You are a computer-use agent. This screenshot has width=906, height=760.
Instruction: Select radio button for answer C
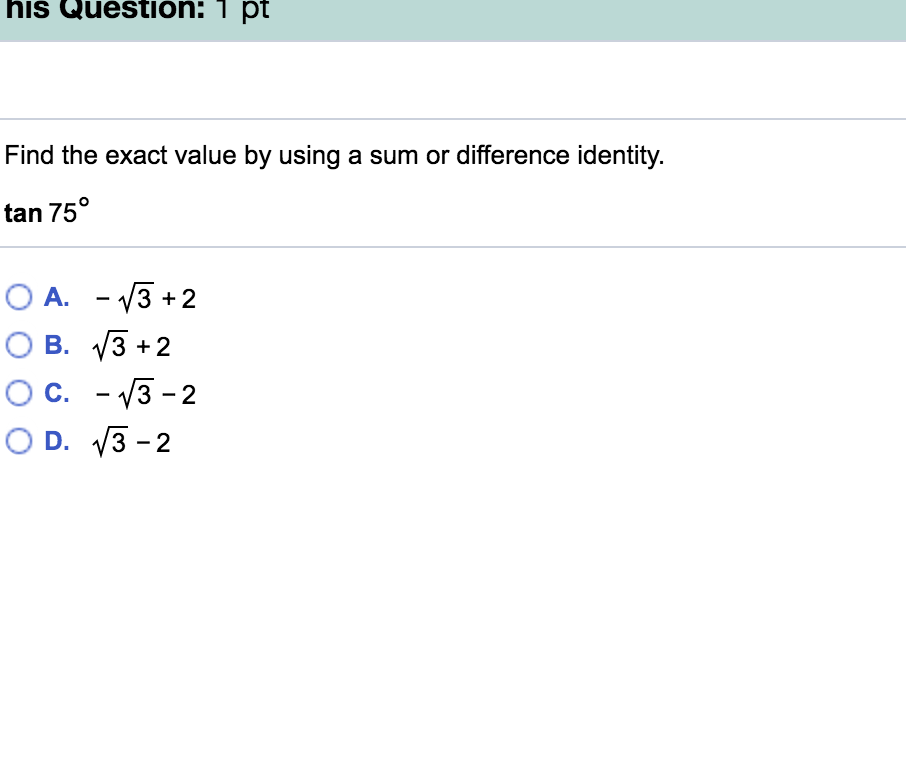(18, 390)
